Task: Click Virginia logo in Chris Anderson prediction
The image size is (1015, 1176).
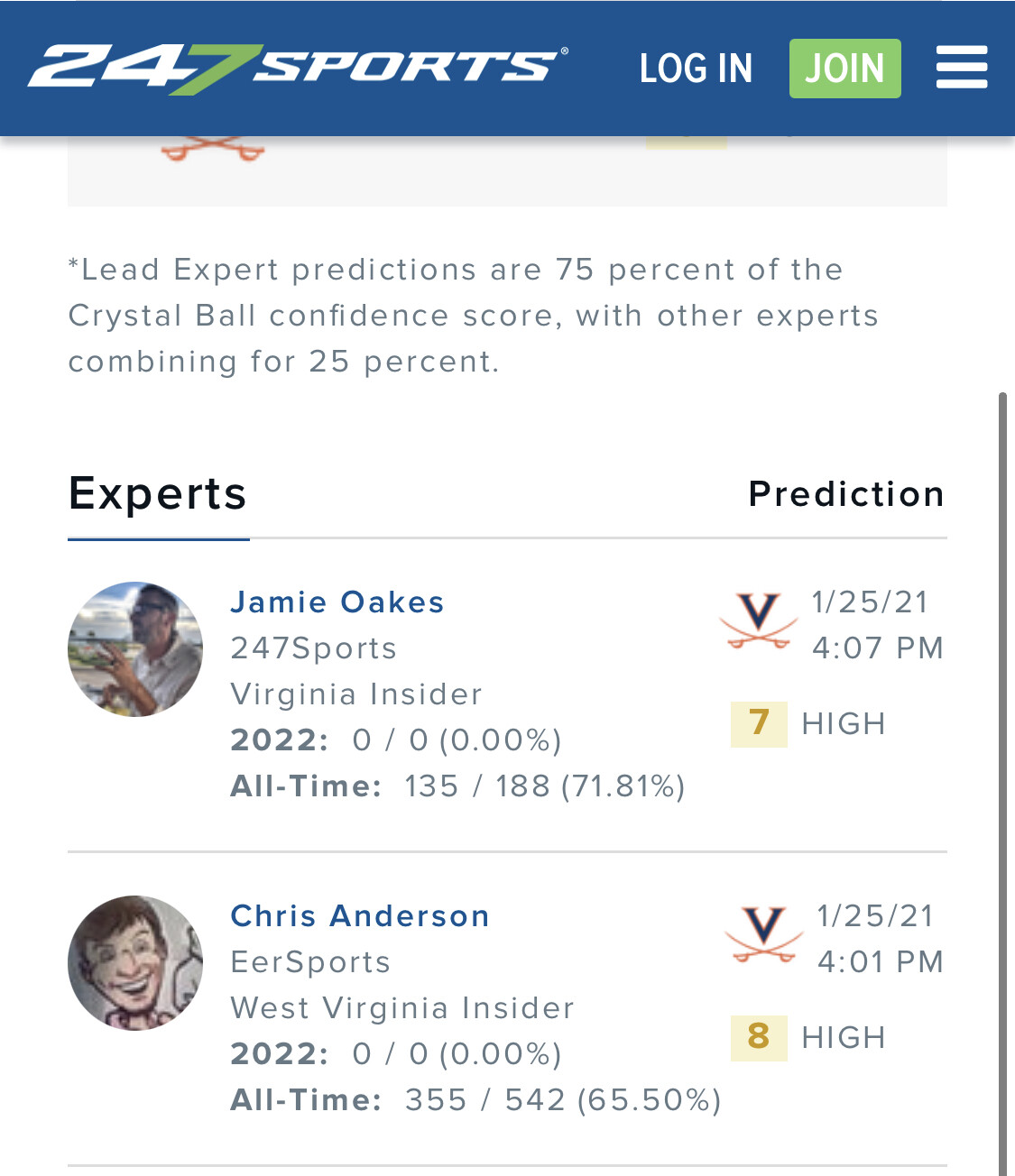Action: pyautogui.click(x=764, y=934)
